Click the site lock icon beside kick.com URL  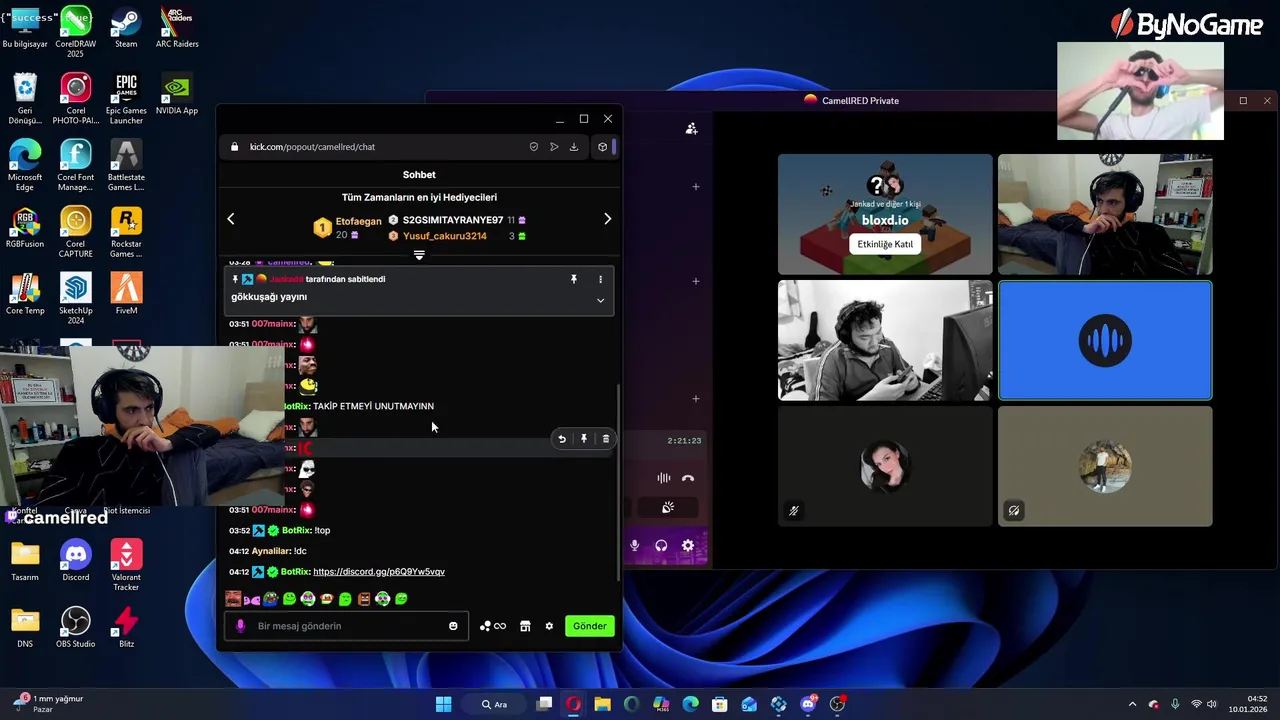coord(235,147)
